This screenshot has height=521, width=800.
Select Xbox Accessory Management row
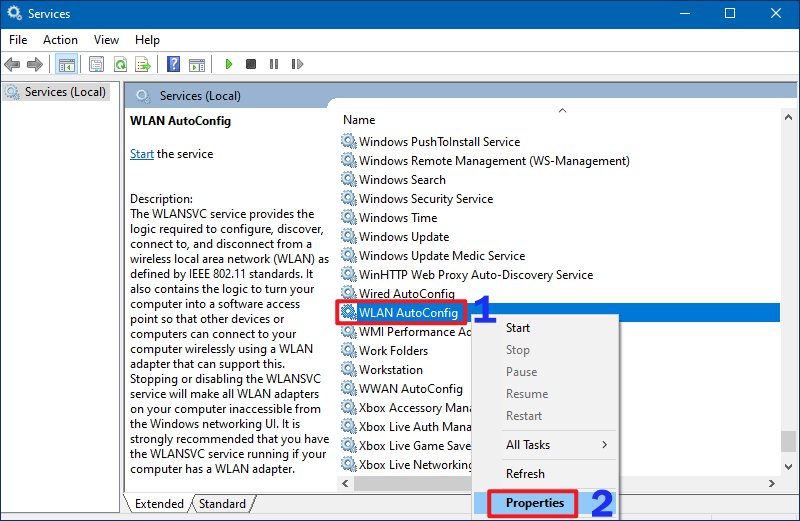(406, 408)
